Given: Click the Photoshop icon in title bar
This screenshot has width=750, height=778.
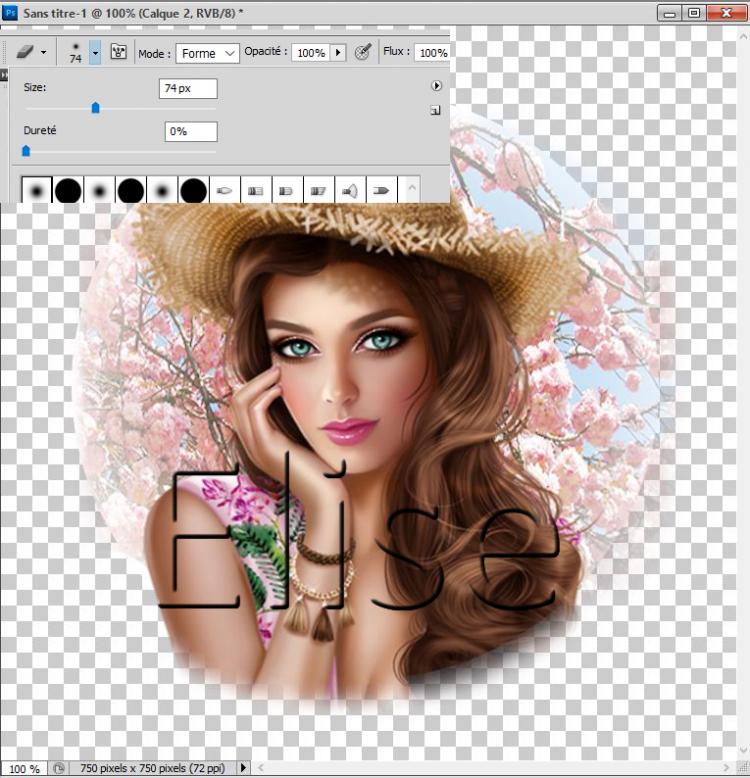Looking at the screenshot, I should tap(11, 12).
